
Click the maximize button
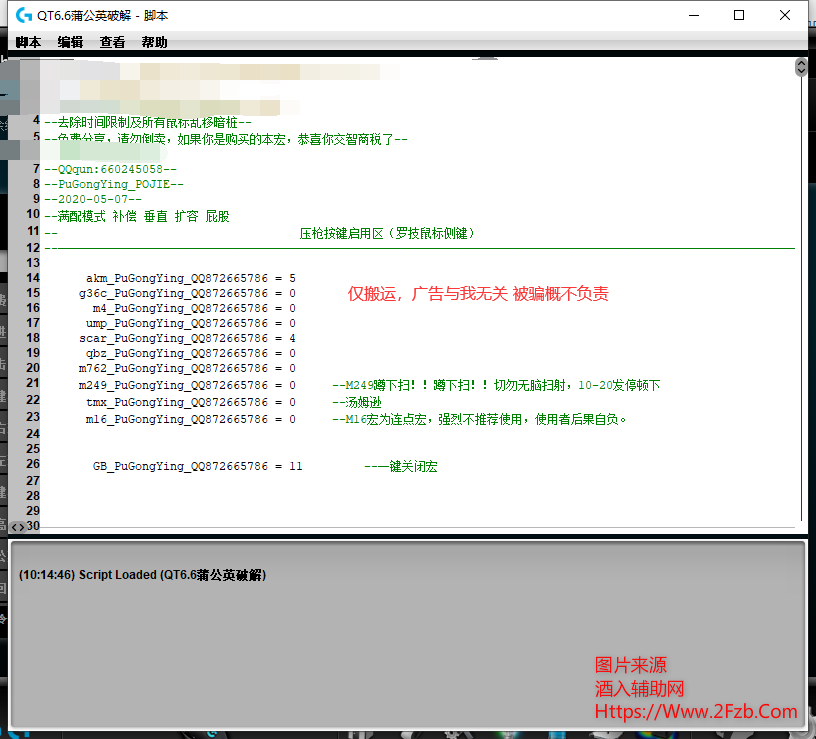(x=738, y=15)
